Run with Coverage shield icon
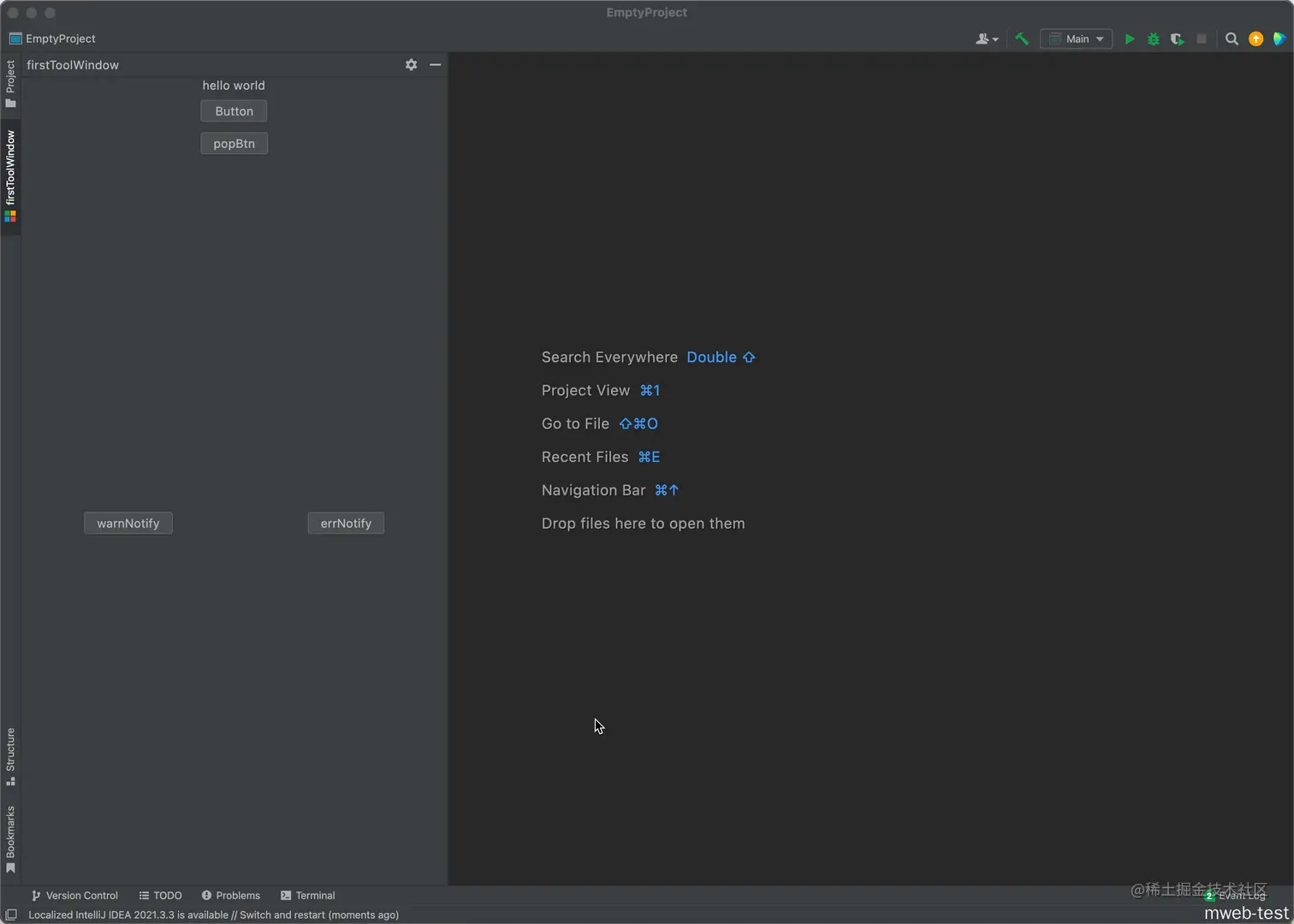The image size is (1294, 924). [1178, 38]
